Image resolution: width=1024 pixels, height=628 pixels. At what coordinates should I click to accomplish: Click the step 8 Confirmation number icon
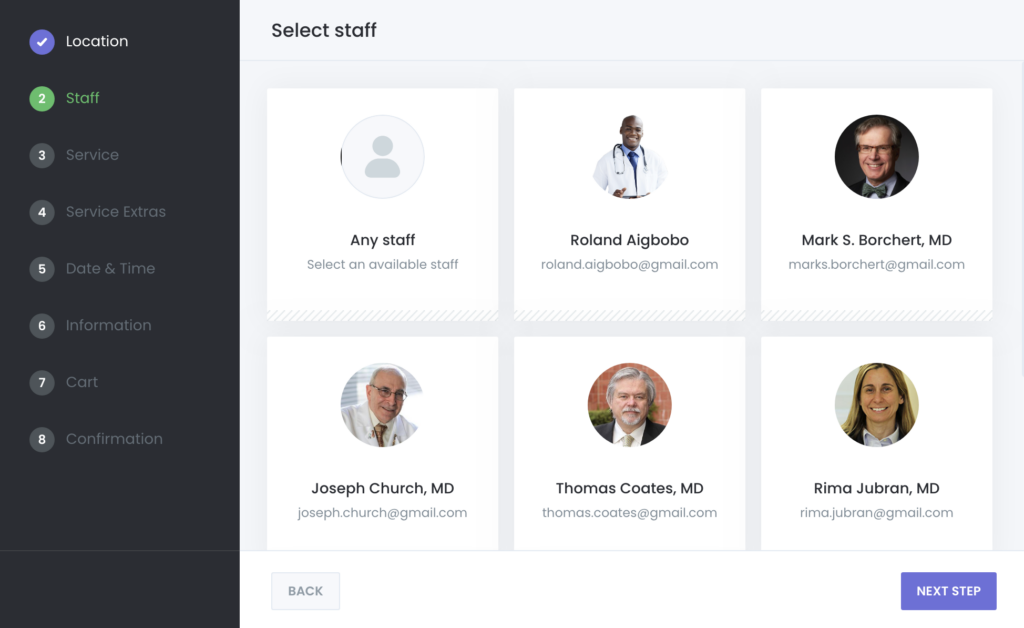click(x=41, y=439)
